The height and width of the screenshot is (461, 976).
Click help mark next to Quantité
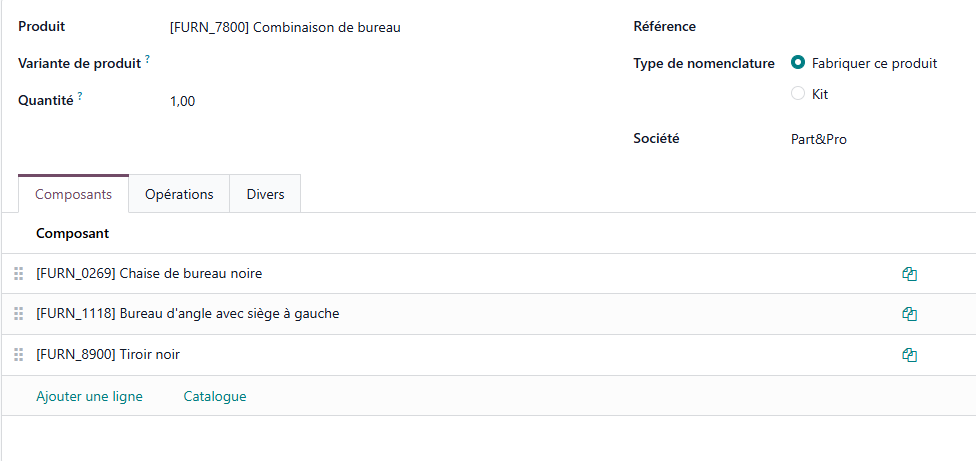(80, 97)
